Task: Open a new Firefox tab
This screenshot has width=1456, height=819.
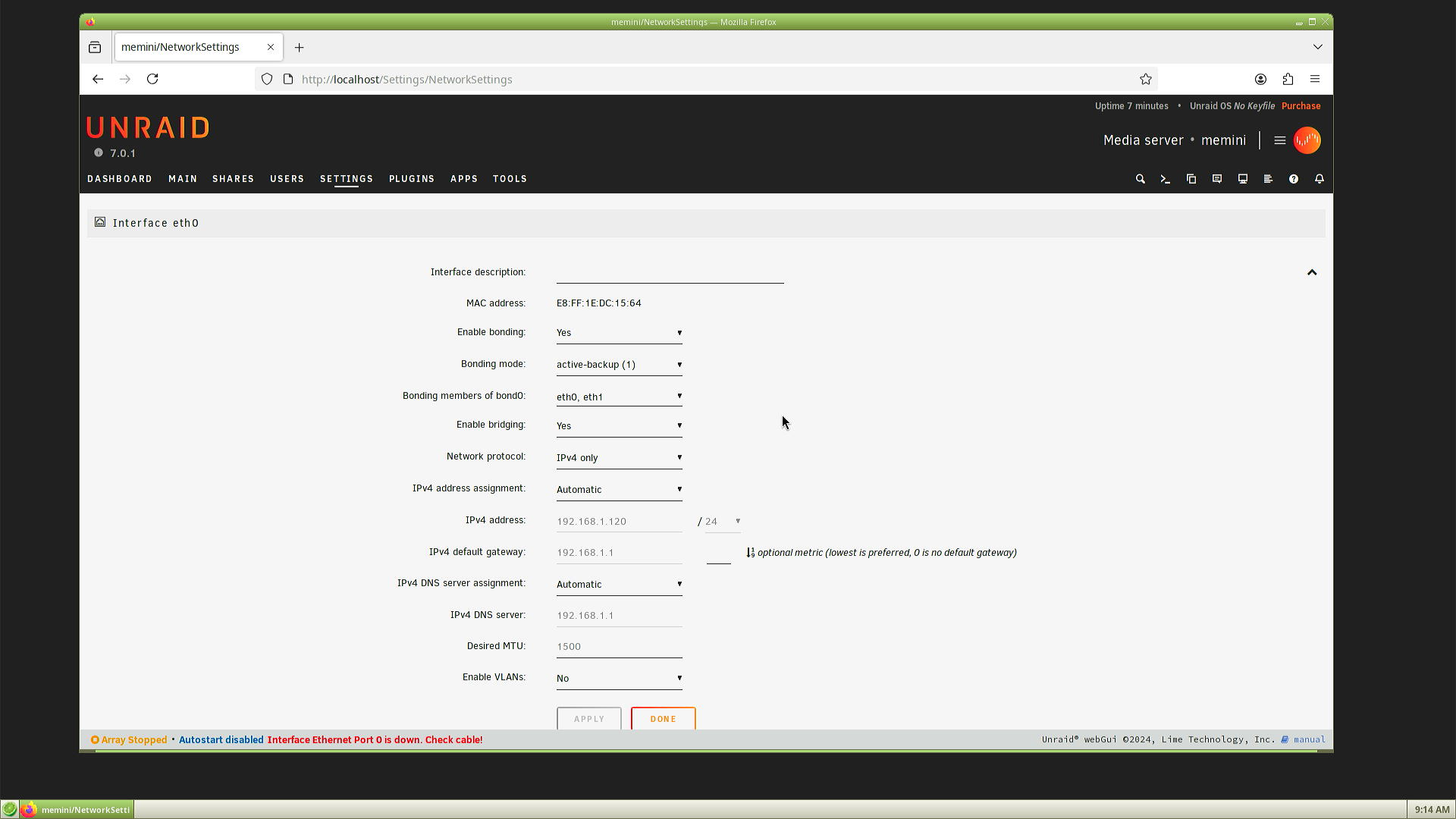Action: tap(300, 47)
